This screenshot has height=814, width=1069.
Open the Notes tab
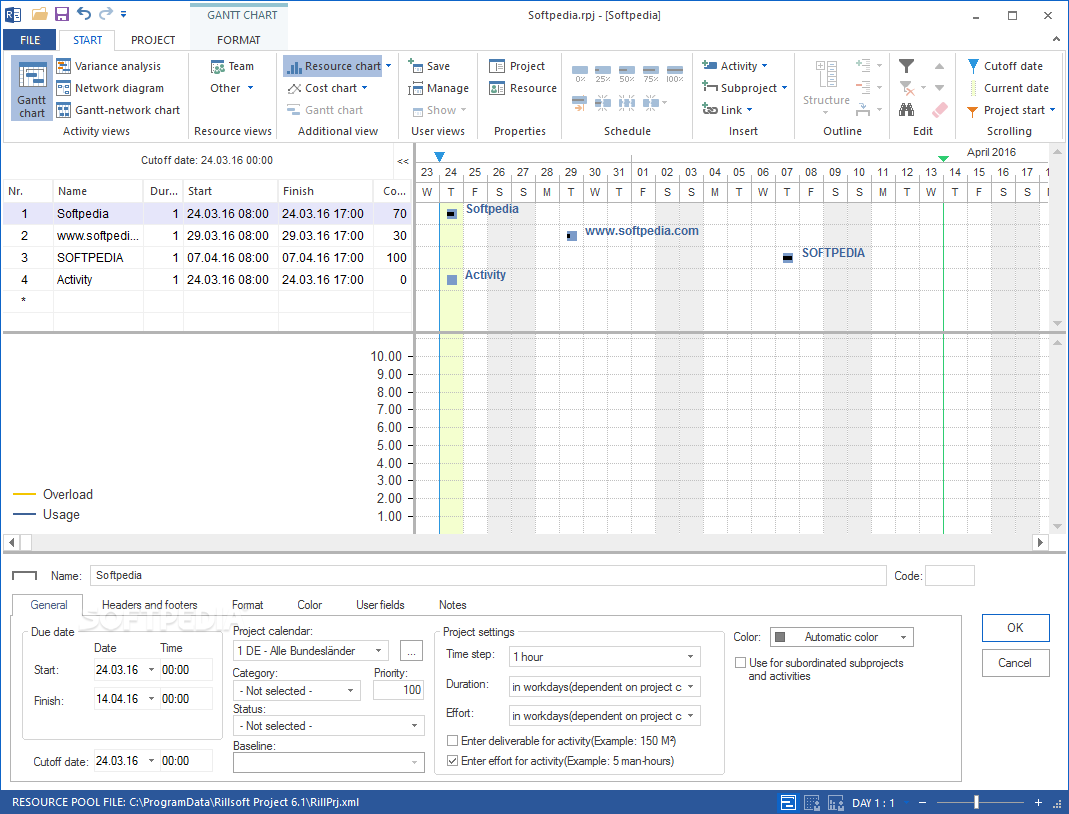tap(453, 605)
